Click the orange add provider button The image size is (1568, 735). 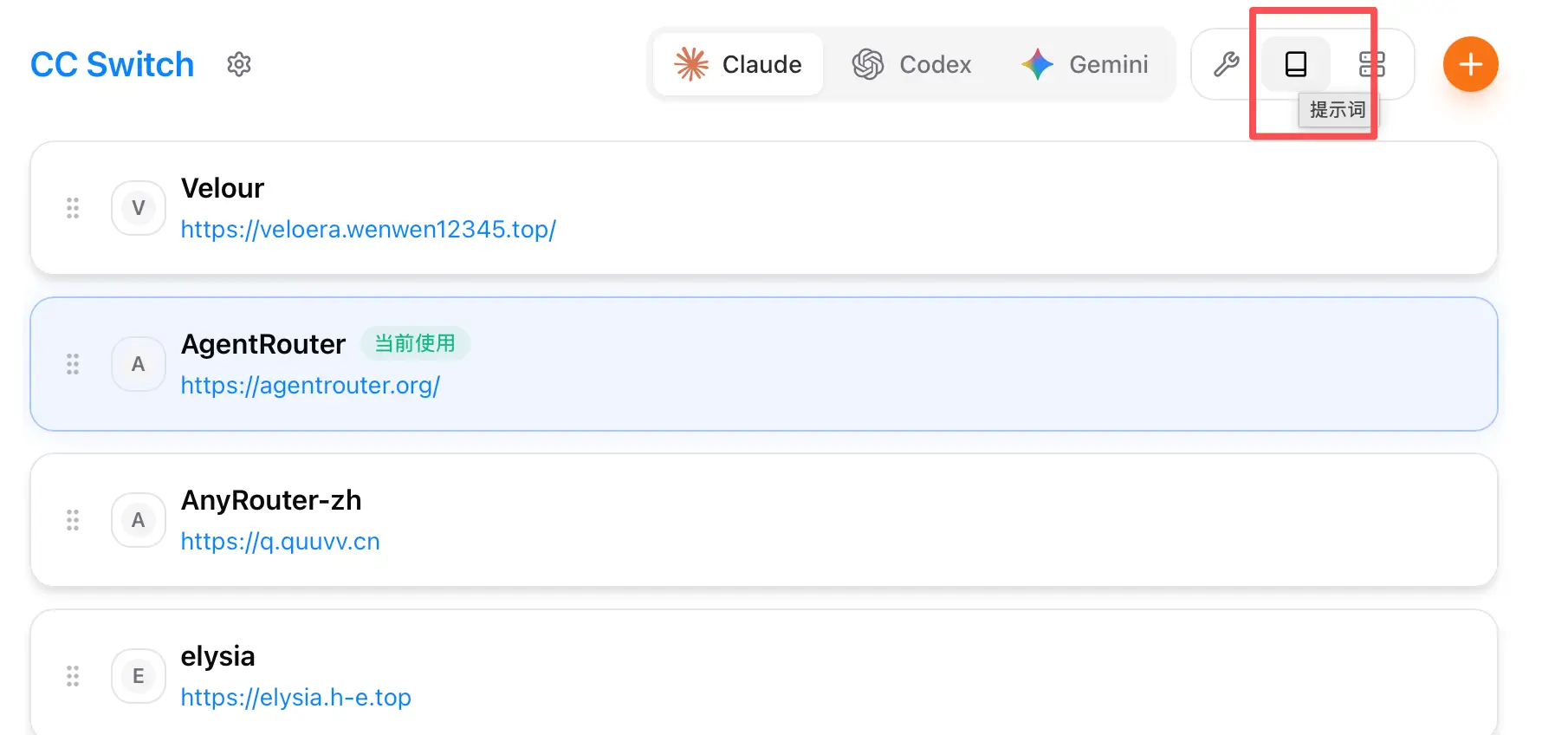1470,64
